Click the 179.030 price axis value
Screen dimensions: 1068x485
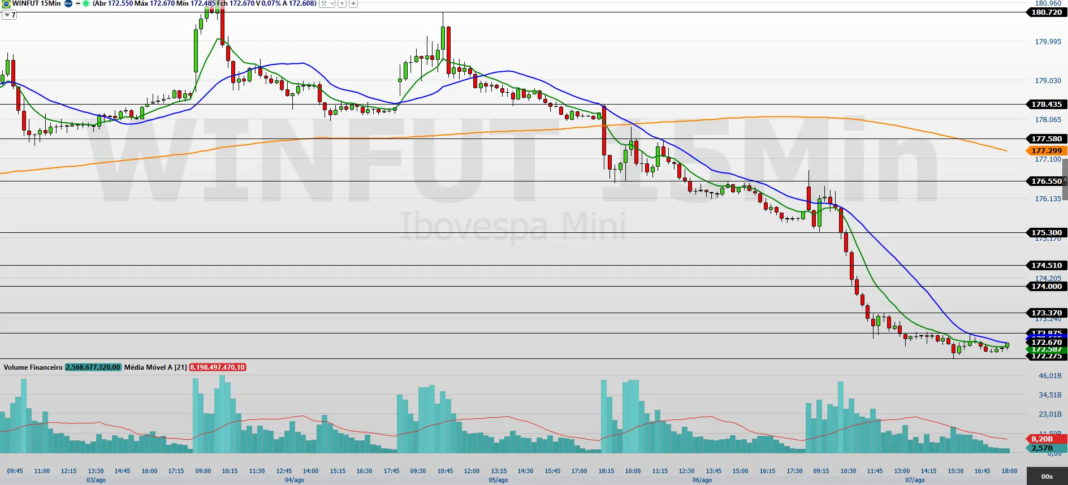(1048, 80)
